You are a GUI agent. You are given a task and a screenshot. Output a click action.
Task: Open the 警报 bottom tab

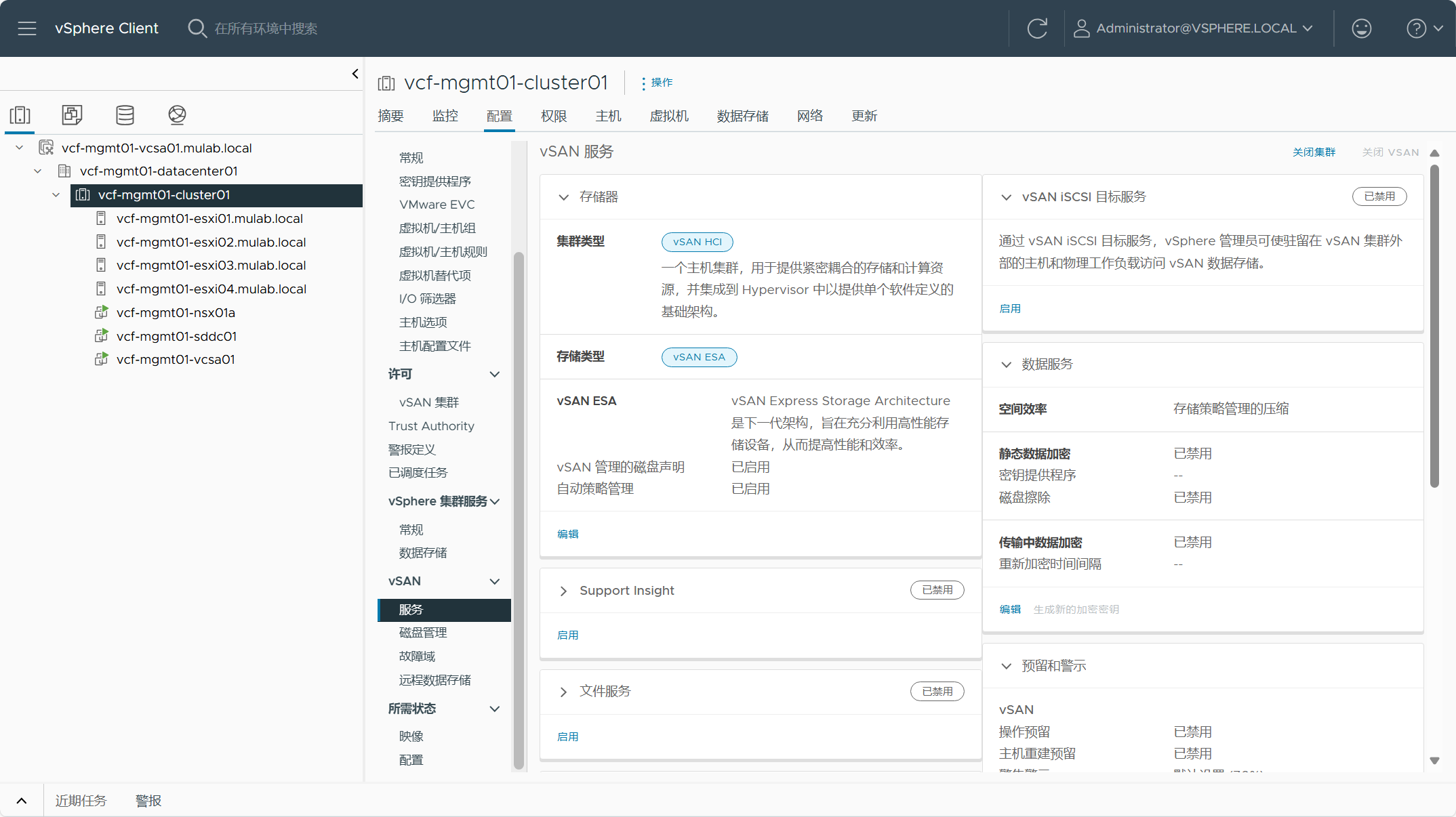[x=148, y=801]
